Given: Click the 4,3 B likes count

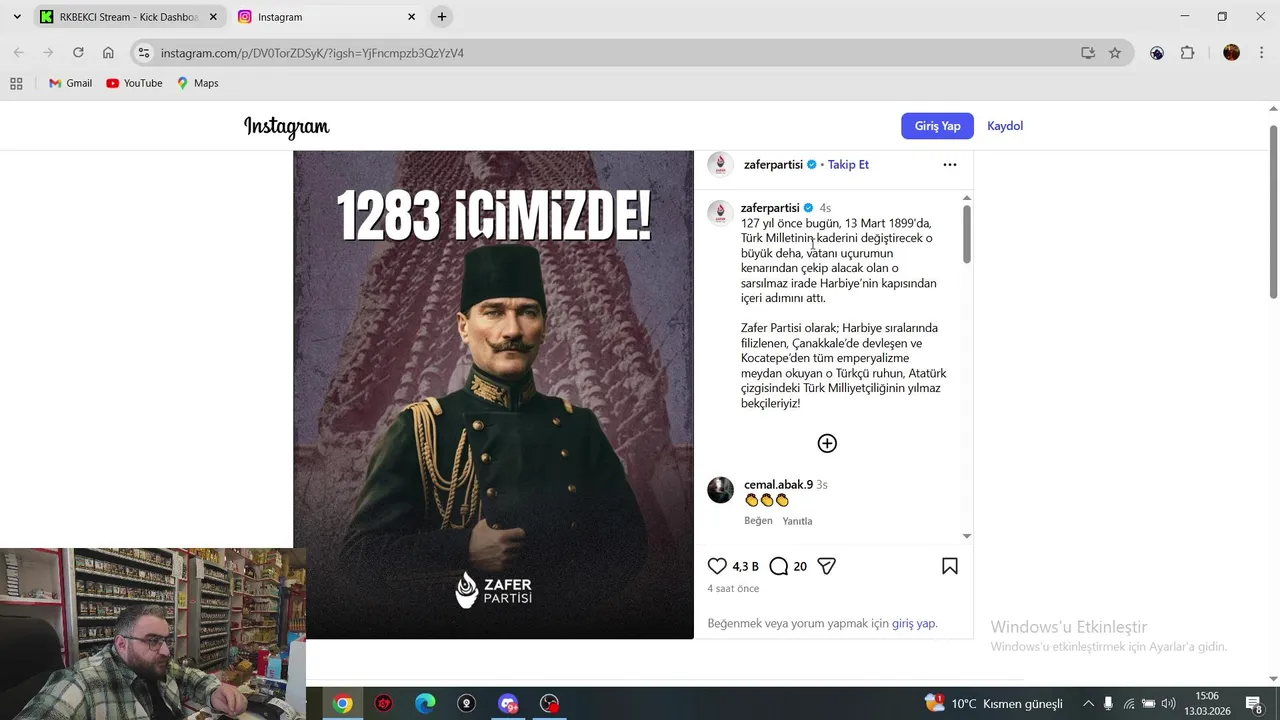Looking at the screenshot, I should (745, 567).
